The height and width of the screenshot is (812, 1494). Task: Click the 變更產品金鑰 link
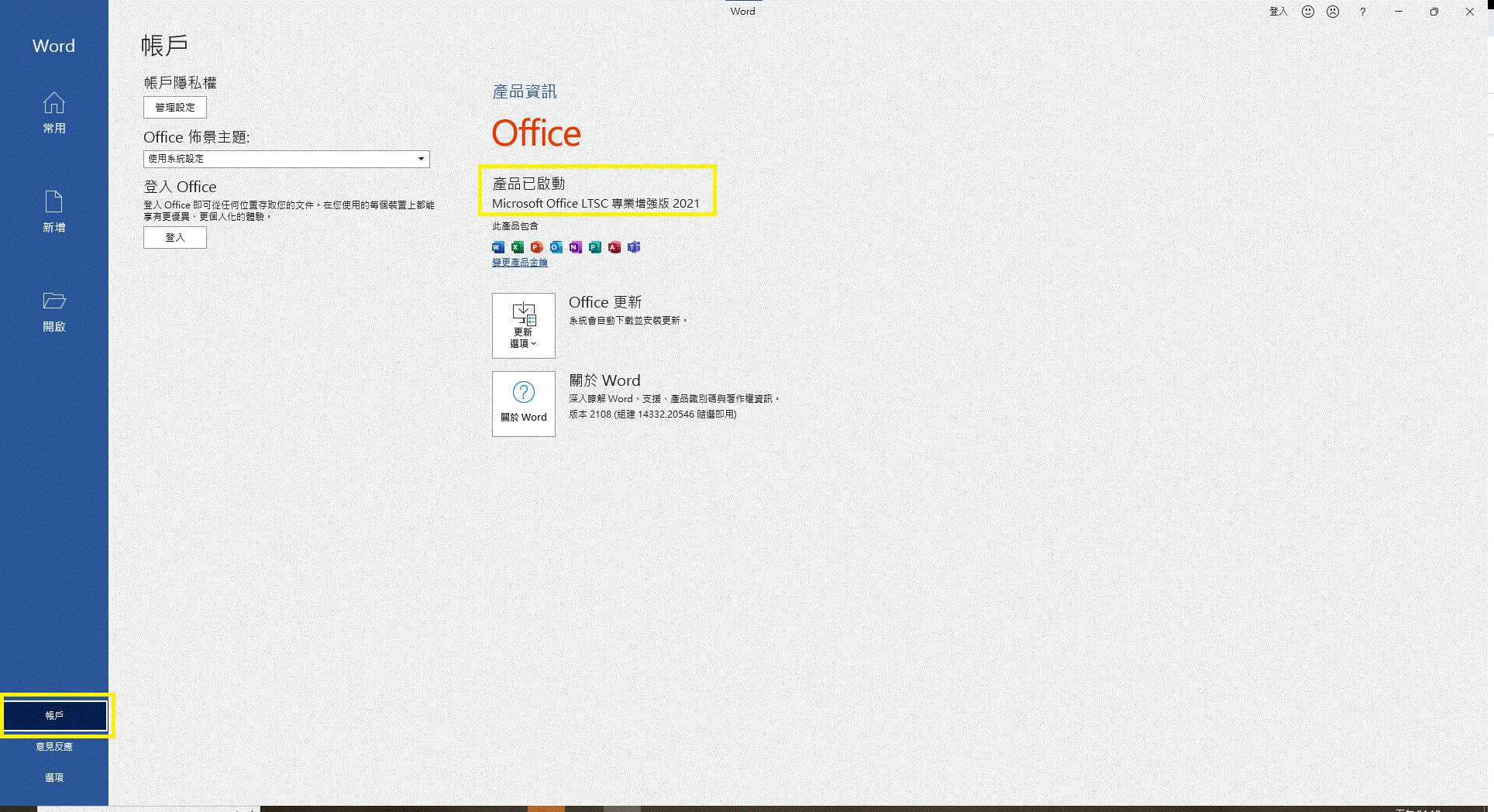coord(519,263)
